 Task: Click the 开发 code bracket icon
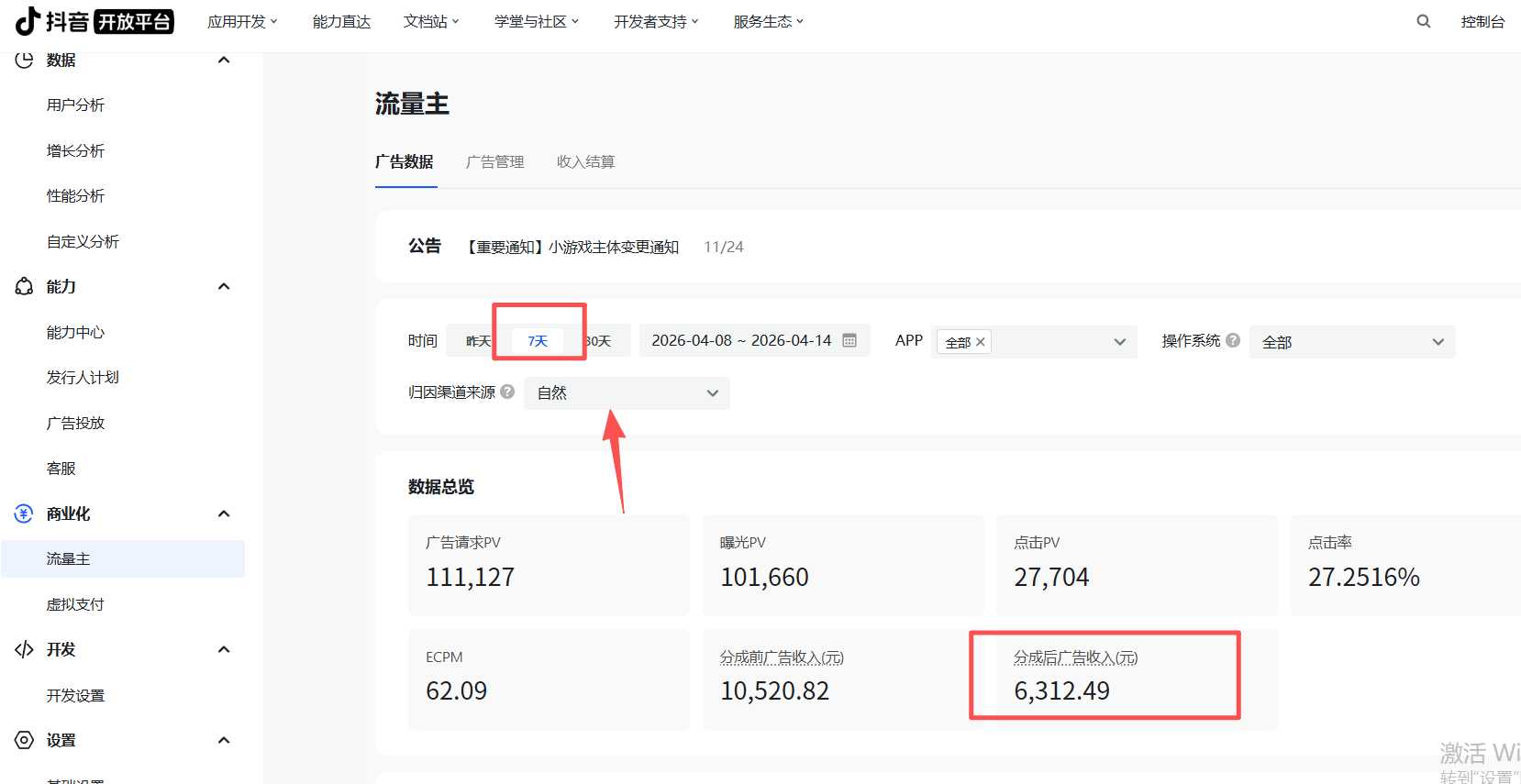(24, 649)
